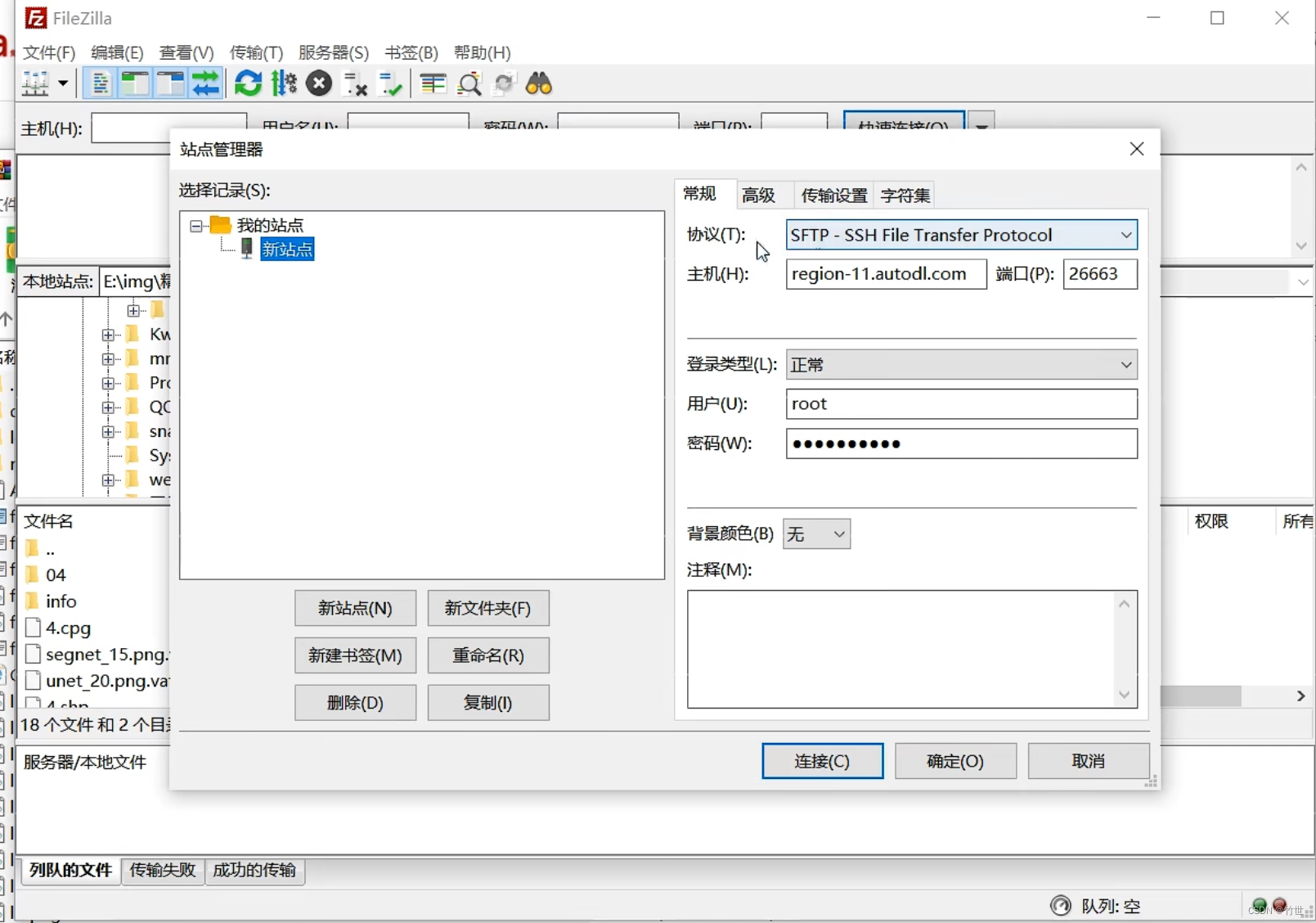Viewport: 1316px width, 923px height.
Task: Click the 取消 button
Action: pos(1089,761)
